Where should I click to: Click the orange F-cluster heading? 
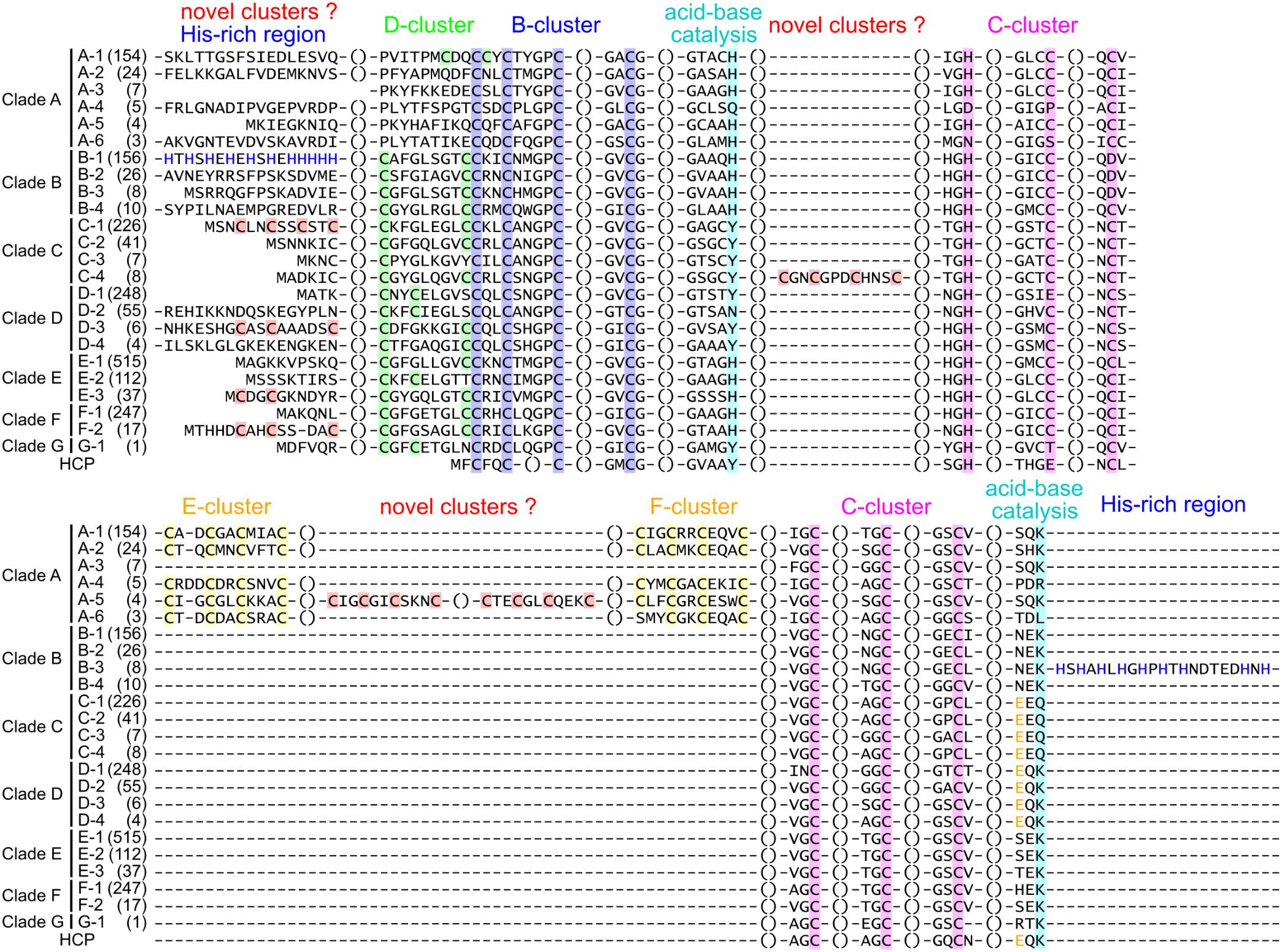694,507
